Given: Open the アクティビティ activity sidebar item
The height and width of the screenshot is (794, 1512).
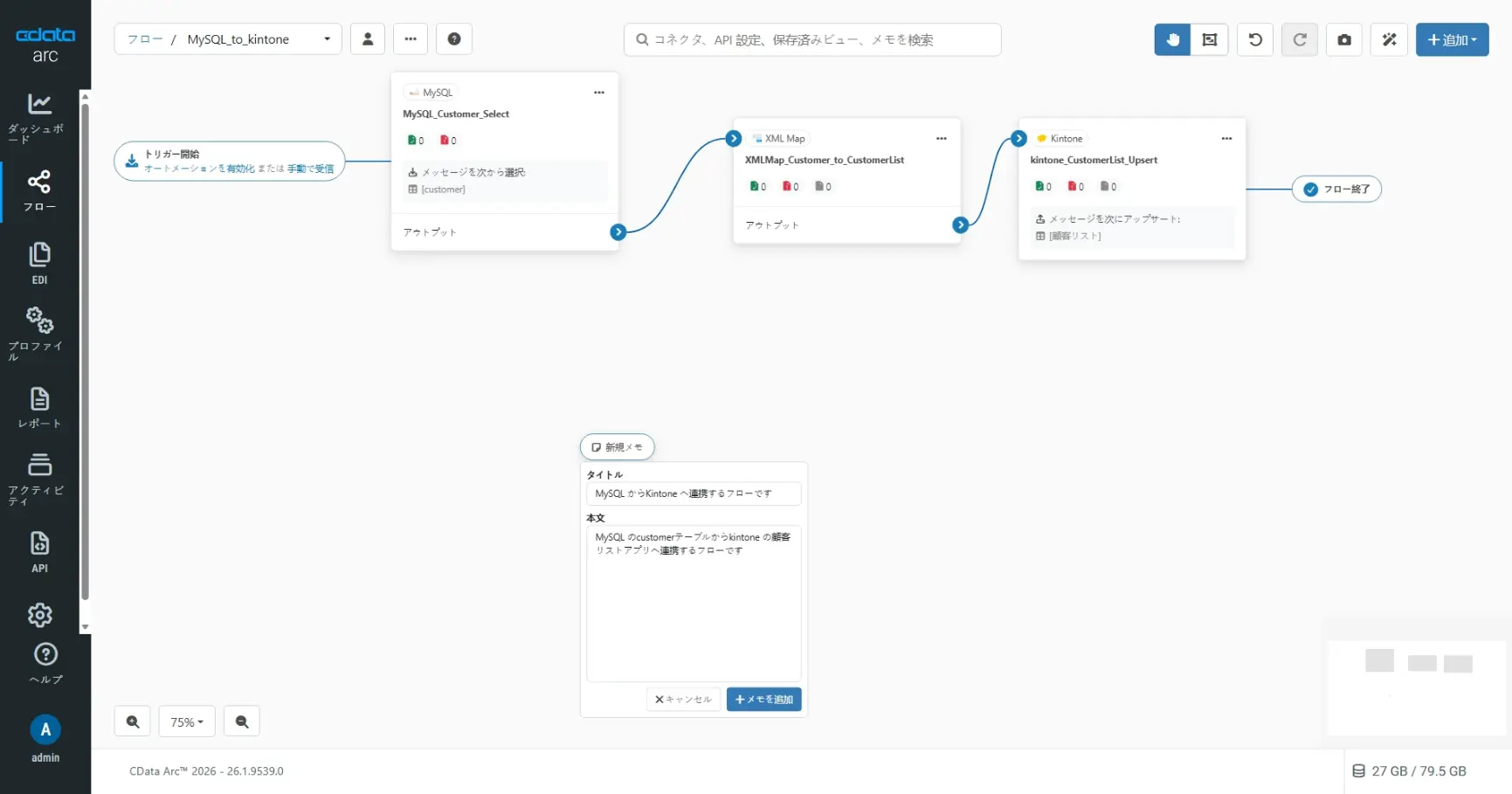Looking at the screenshot, I should [39, 480].
